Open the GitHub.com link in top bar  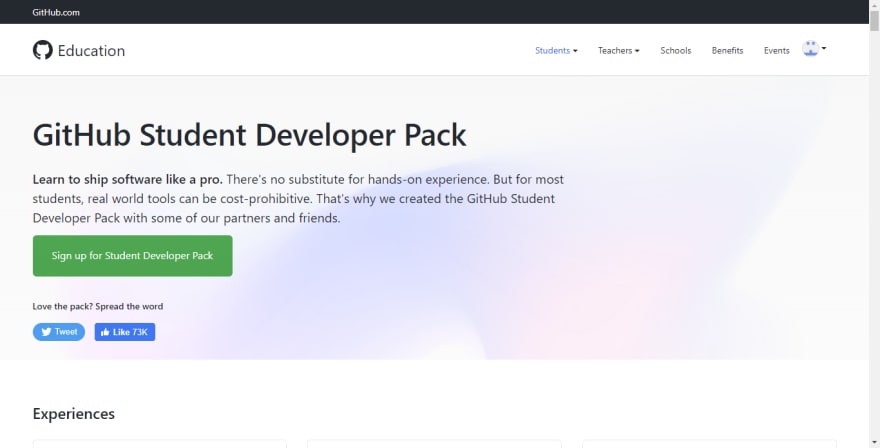(56, 12)
